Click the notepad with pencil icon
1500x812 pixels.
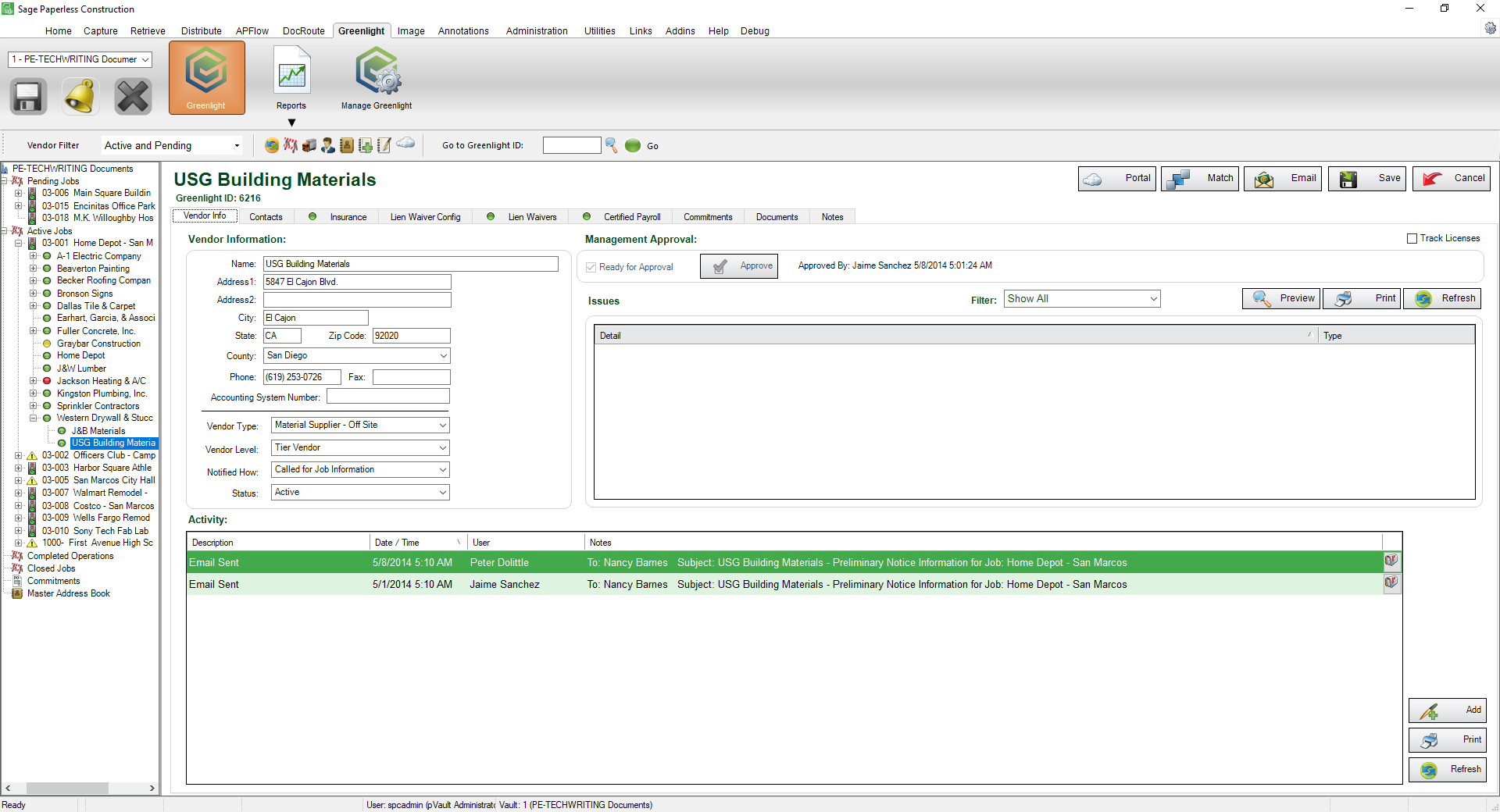click(x=384, y=145)
